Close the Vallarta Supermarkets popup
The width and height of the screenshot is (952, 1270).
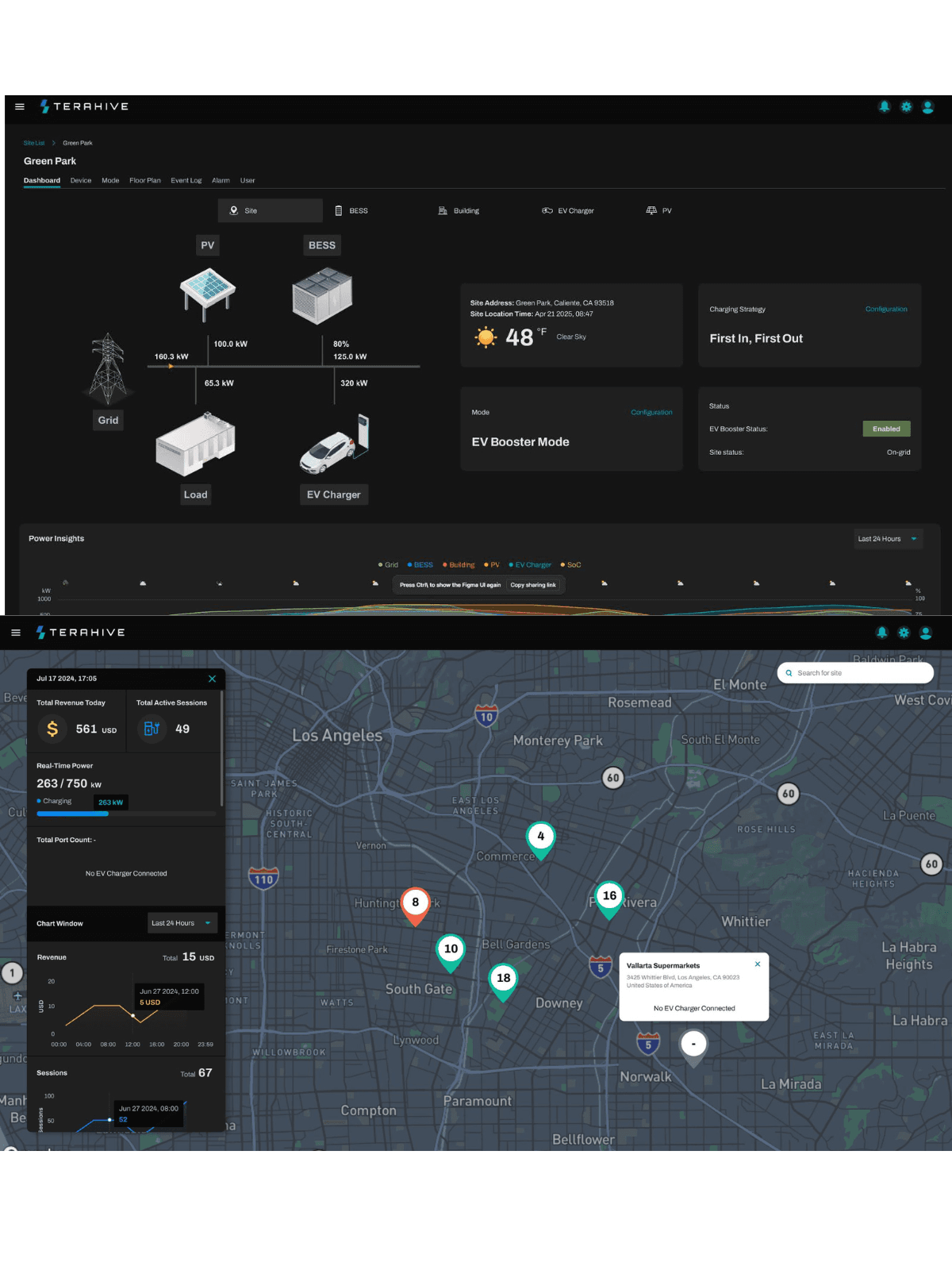click(758, 964)
